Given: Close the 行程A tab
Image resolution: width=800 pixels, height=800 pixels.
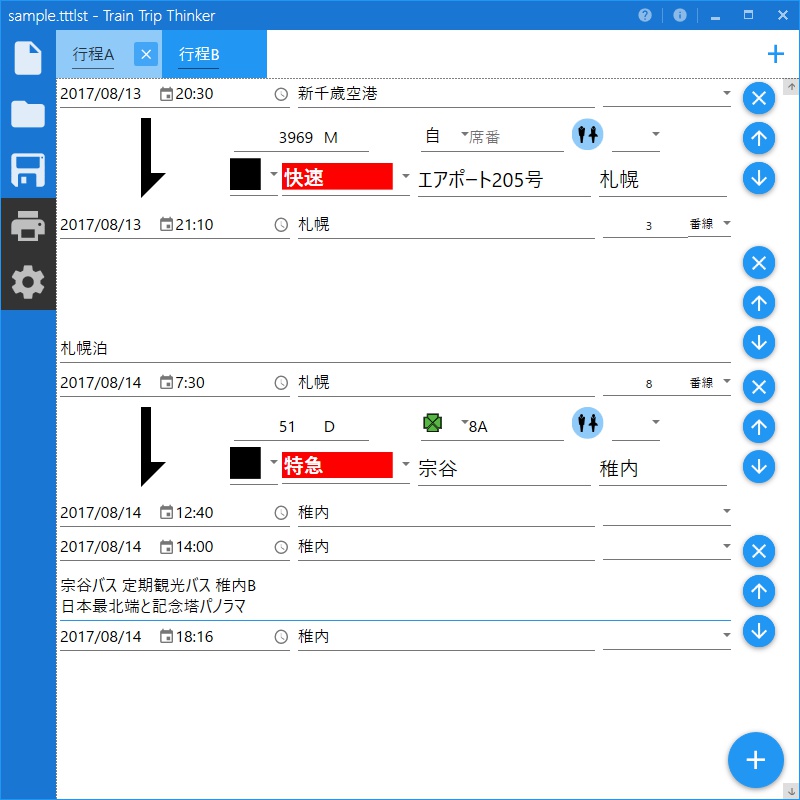Looking at the screenshot, I should click(146, 54).
